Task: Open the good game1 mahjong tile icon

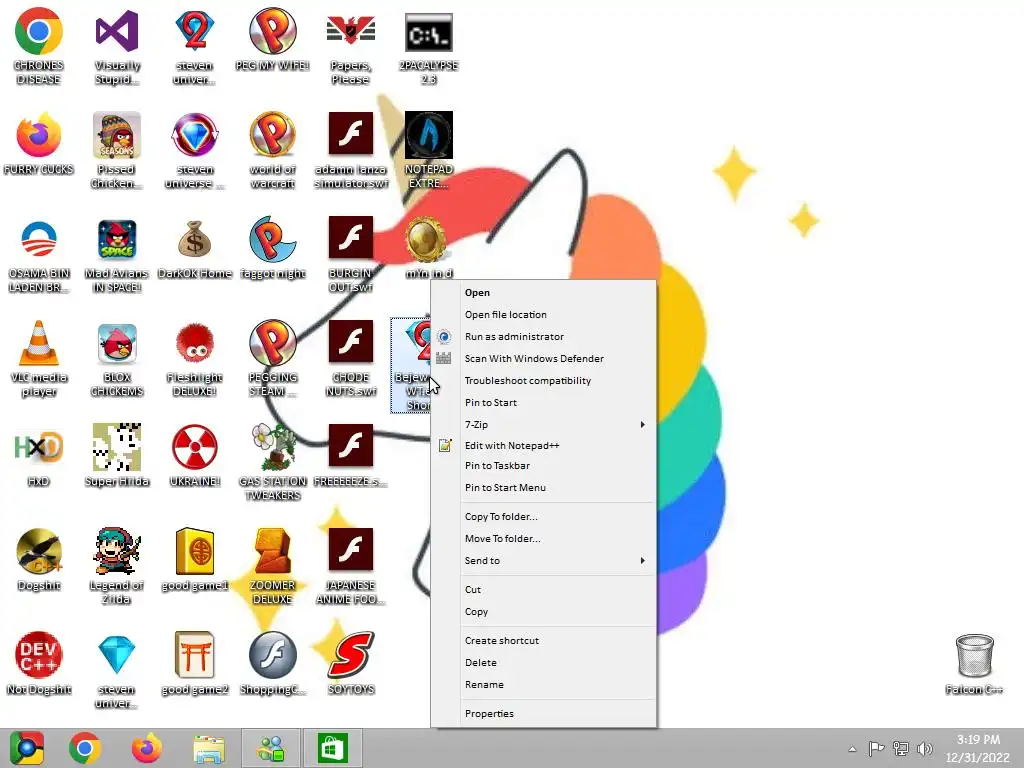Action: click(x=195, y=551)
